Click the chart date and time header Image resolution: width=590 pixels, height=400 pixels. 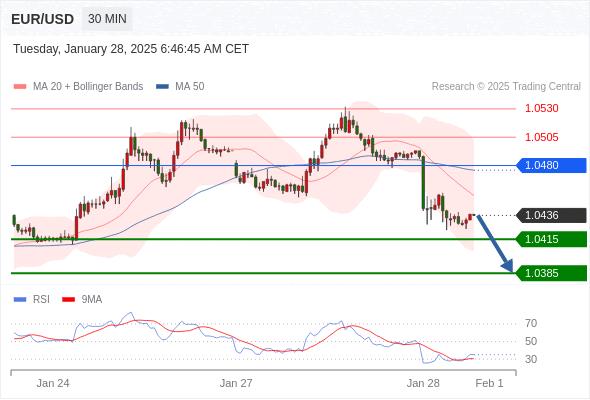tap(131, 49)
